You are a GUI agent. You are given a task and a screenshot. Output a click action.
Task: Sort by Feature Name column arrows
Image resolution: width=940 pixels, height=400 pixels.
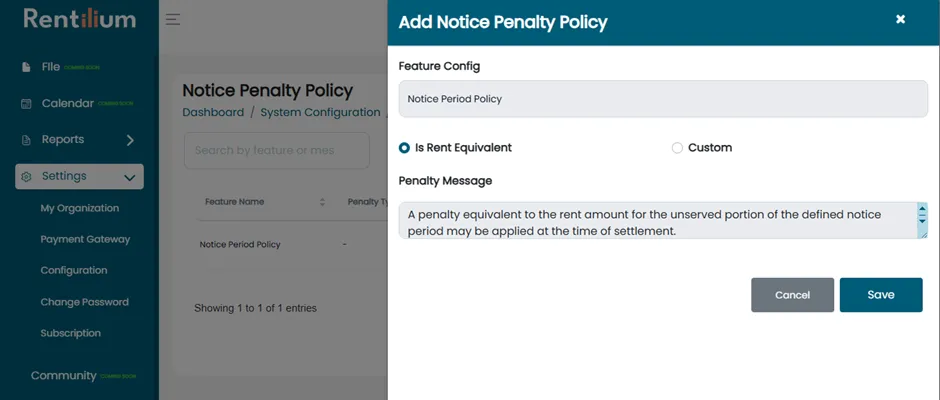click(x=322, y=202)
